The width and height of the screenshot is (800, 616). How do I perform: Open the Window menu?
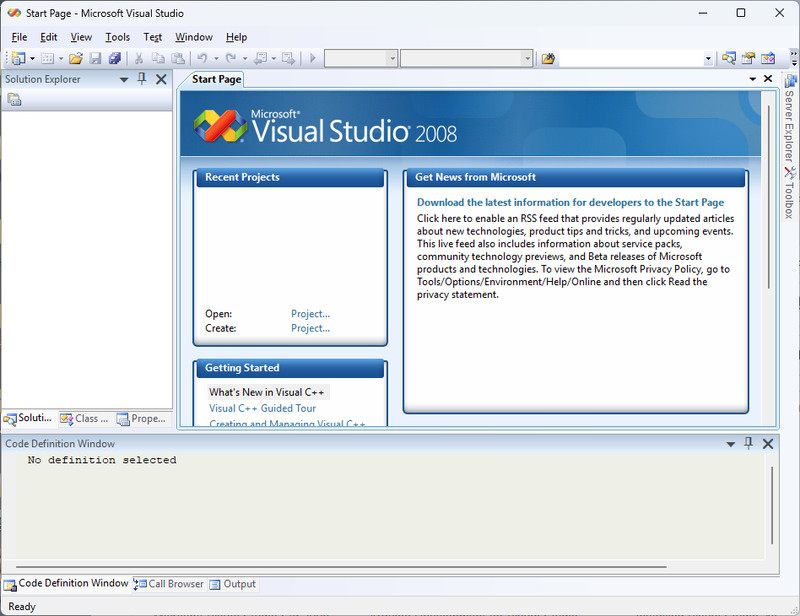point(194,37)
